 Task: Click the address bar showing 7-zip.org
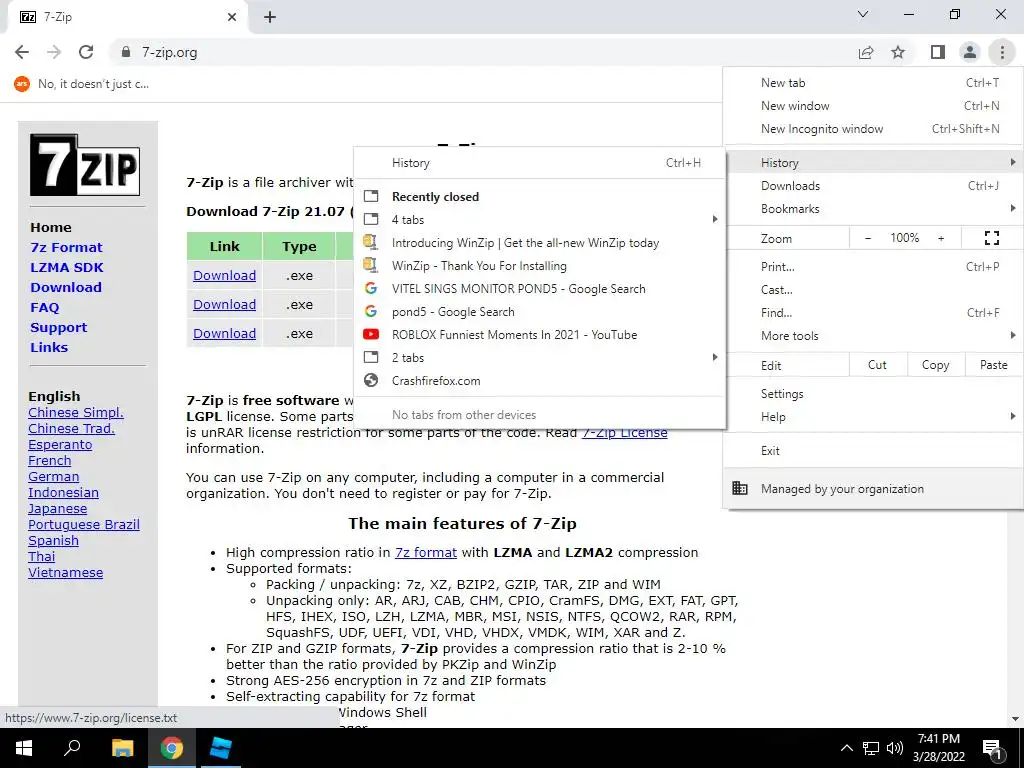click(x=483, y=52)
